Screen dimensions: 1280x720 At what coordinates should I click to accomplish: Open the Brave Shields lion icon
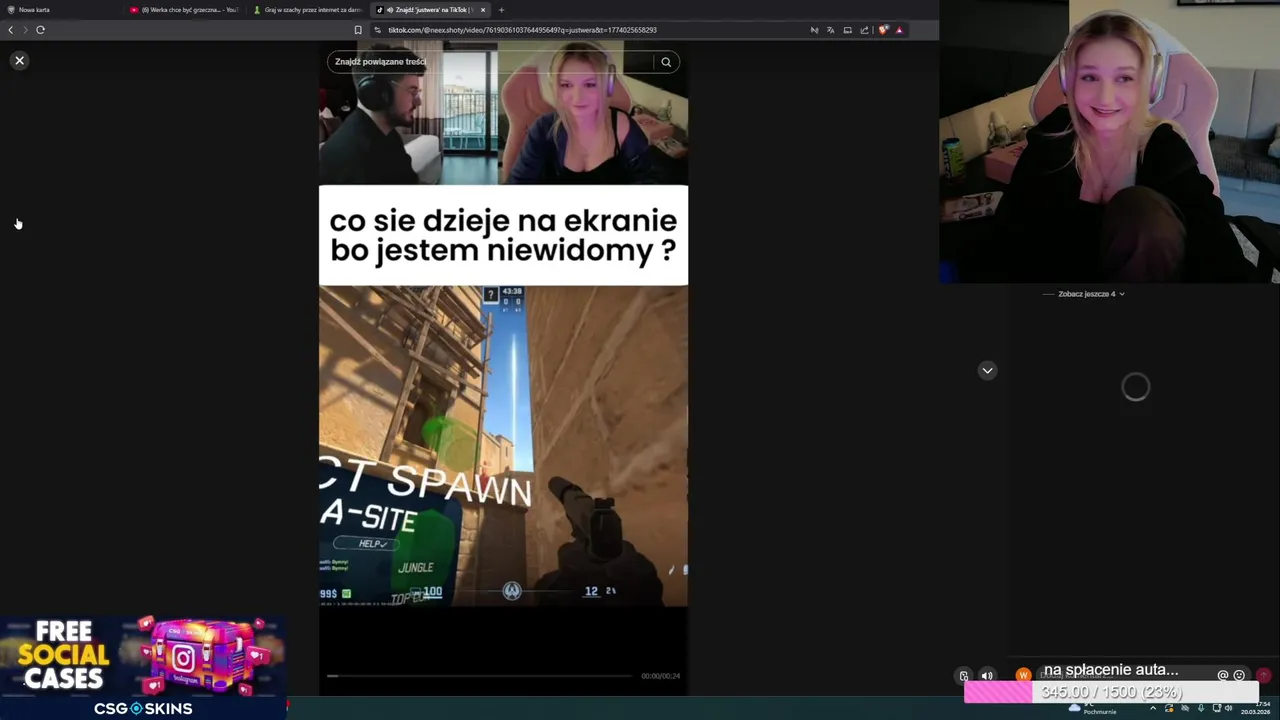(x=883, y=30)
